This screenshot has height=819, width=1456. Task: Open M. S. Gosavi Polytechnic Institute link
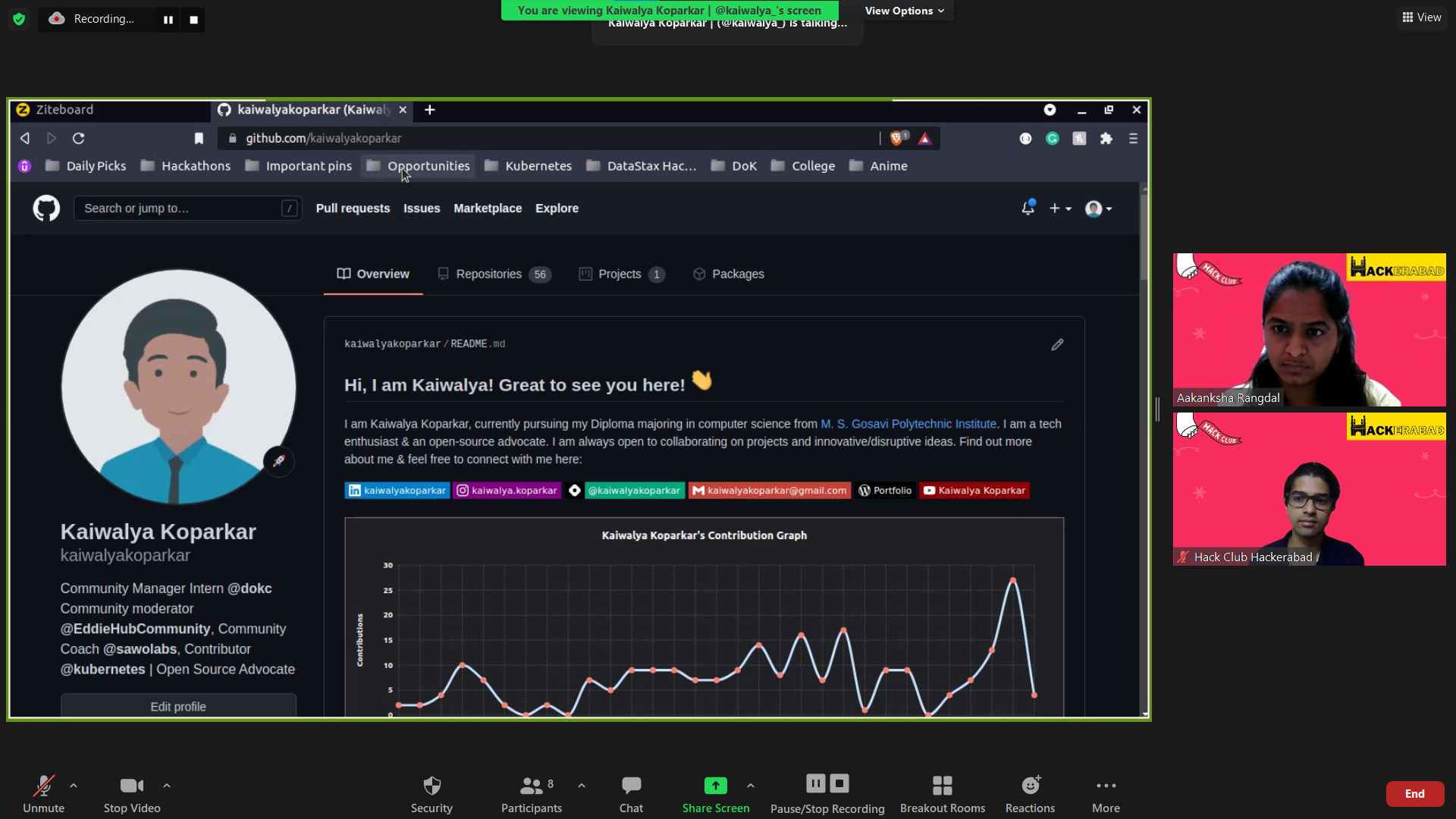coord(908,424)
